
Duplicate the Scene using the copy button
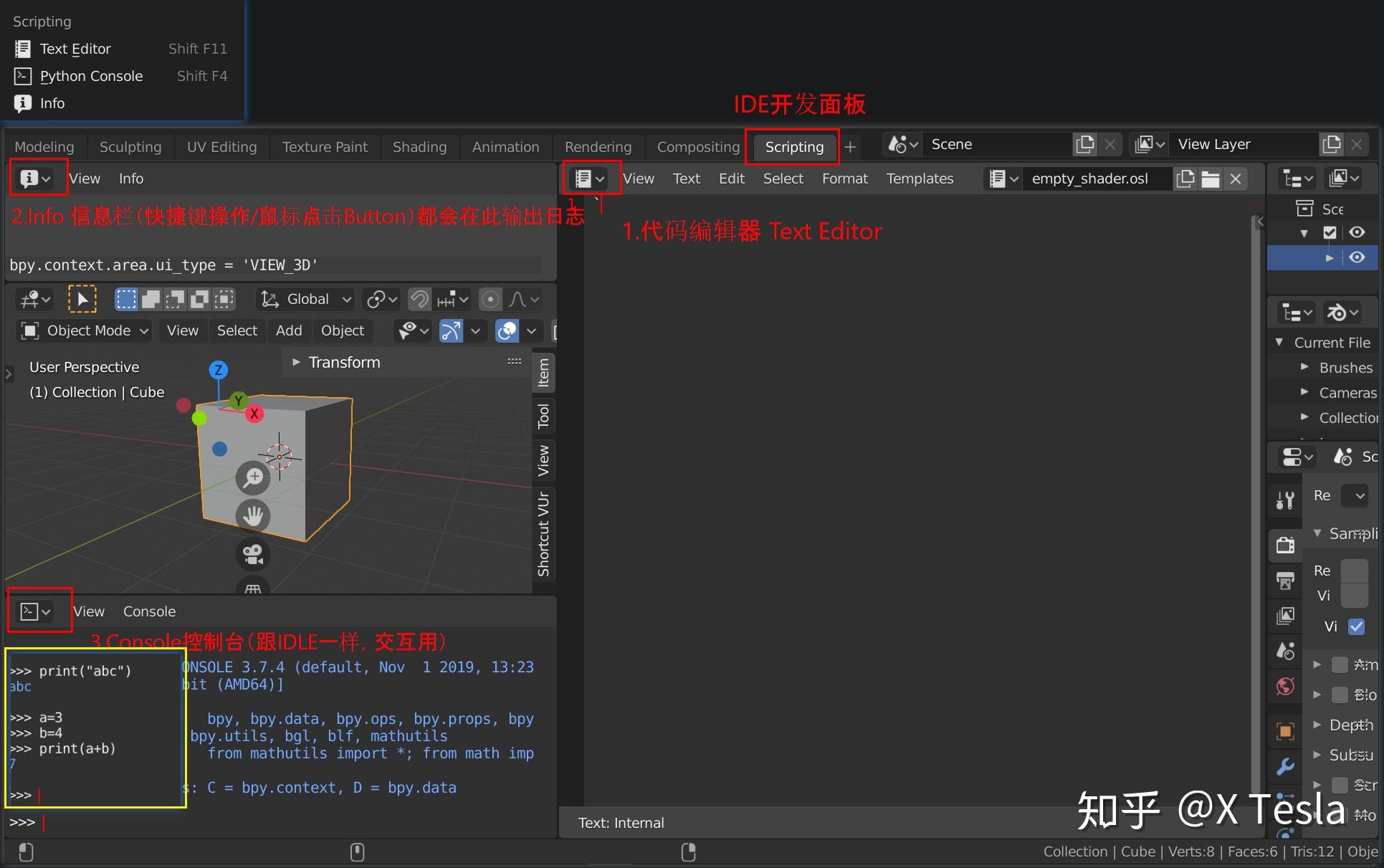(1084, 143)
